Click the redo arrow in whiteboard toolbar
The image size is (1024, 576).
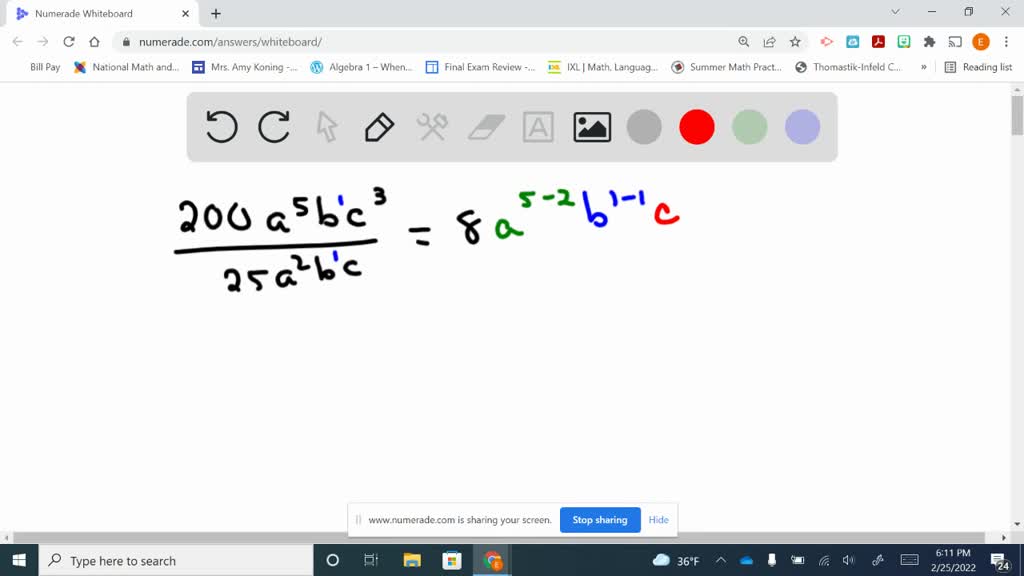pos(274,127)
